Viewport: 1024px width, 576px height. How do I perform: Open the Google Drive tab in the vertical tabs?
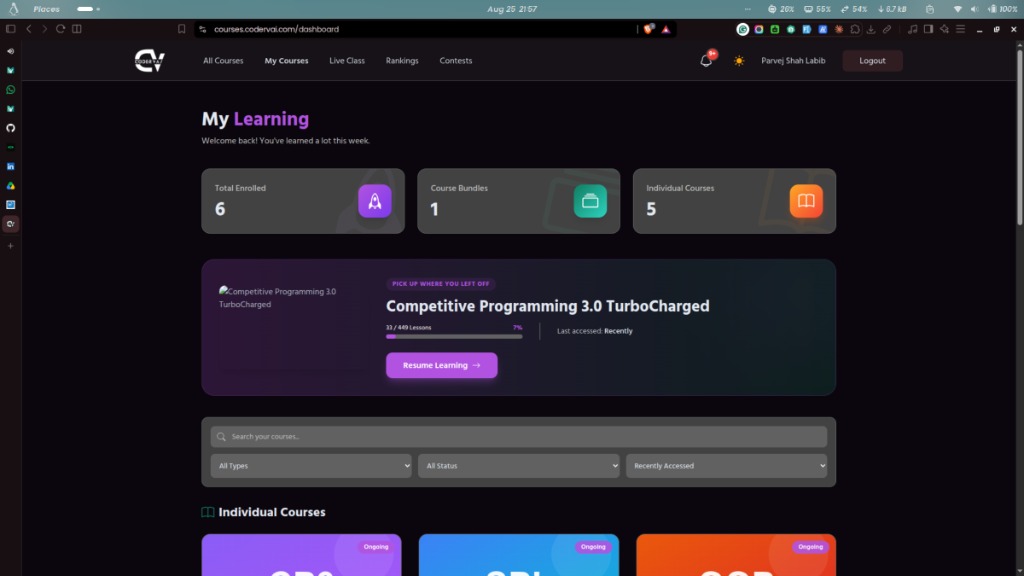pos(10,185)
